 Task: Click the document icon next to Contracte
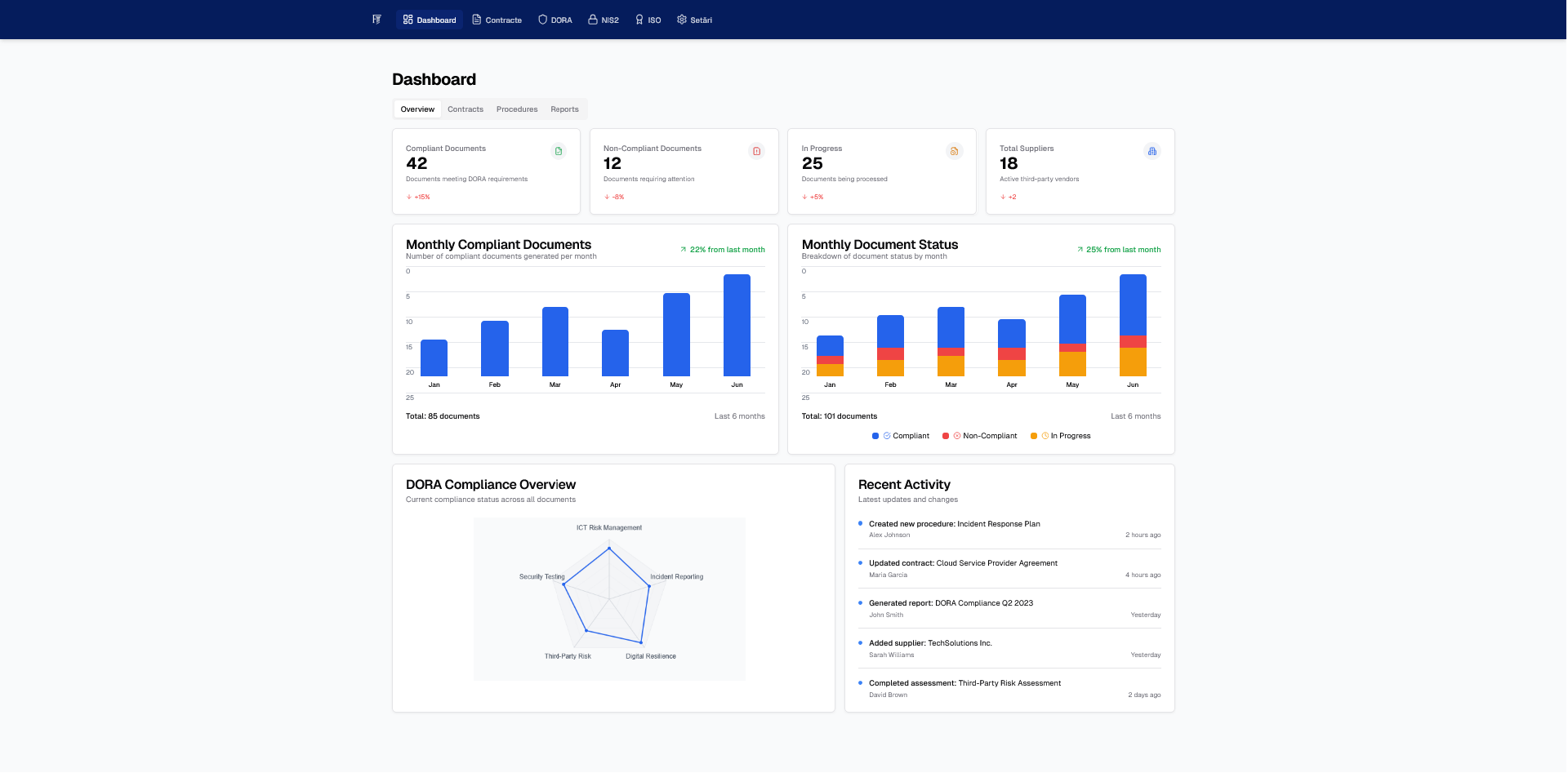[x=474, y=19]
